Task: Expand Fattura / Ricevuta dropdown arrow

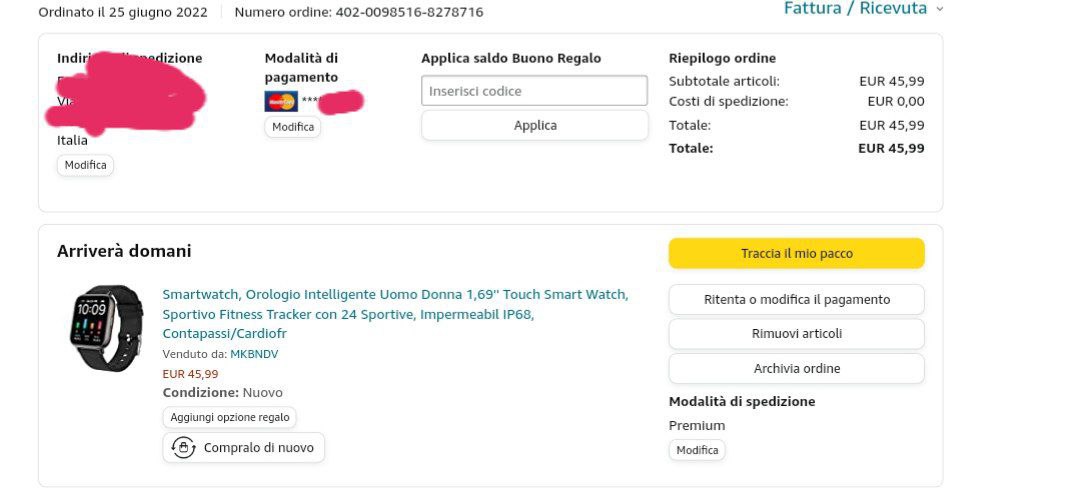Action: pyautogui.click(x=940, y=10)
